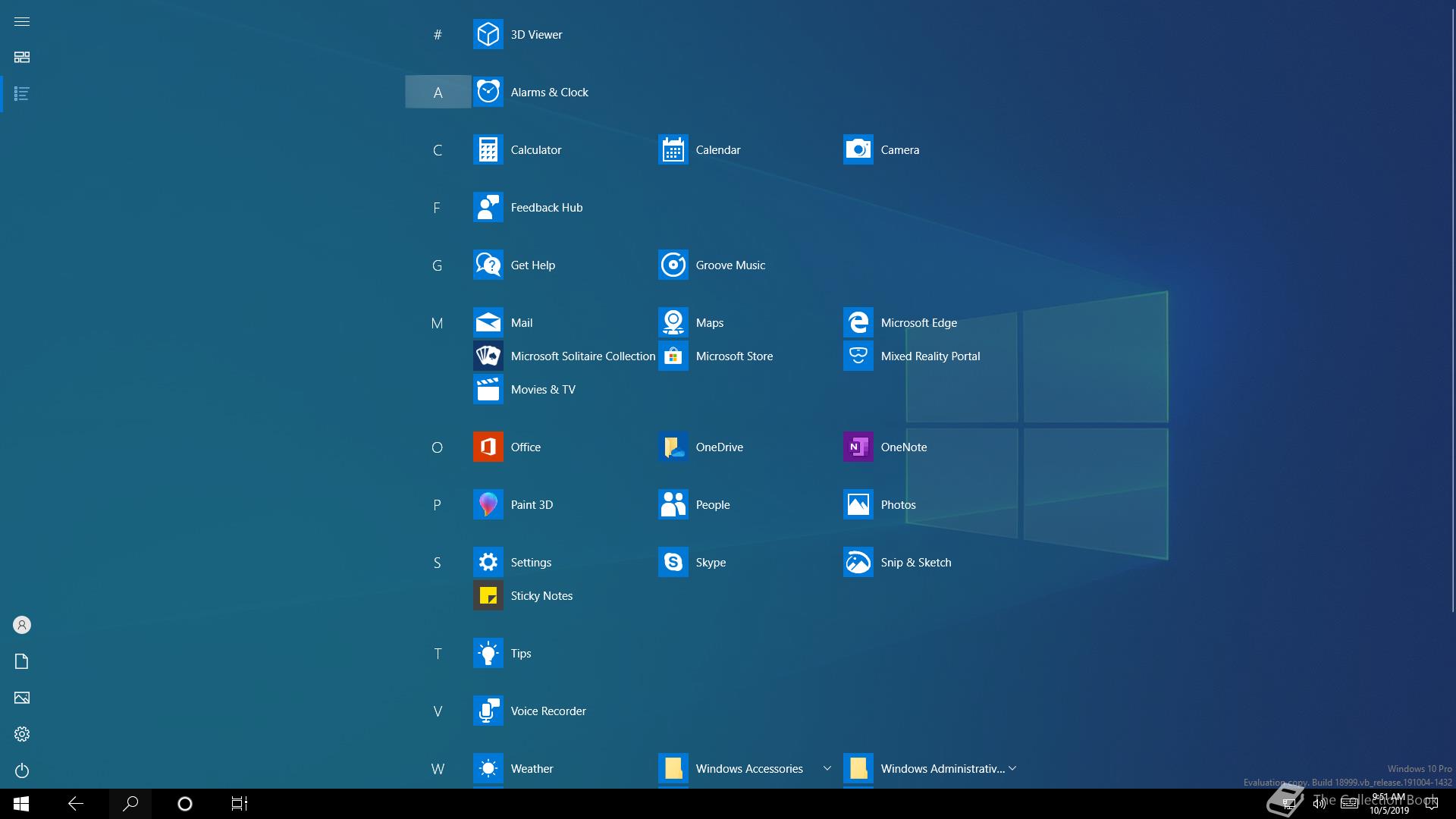Viewport: 1456px width, 819px height.
Task: Open the Photos app icon
Action: point(858,504)
